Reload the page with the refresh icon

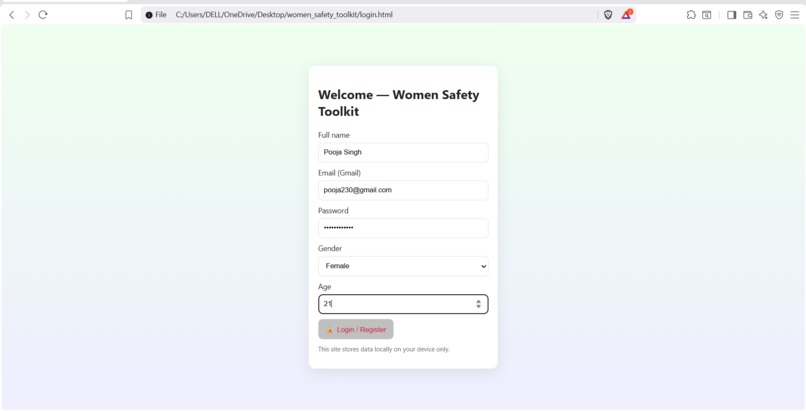coord(43,15)
